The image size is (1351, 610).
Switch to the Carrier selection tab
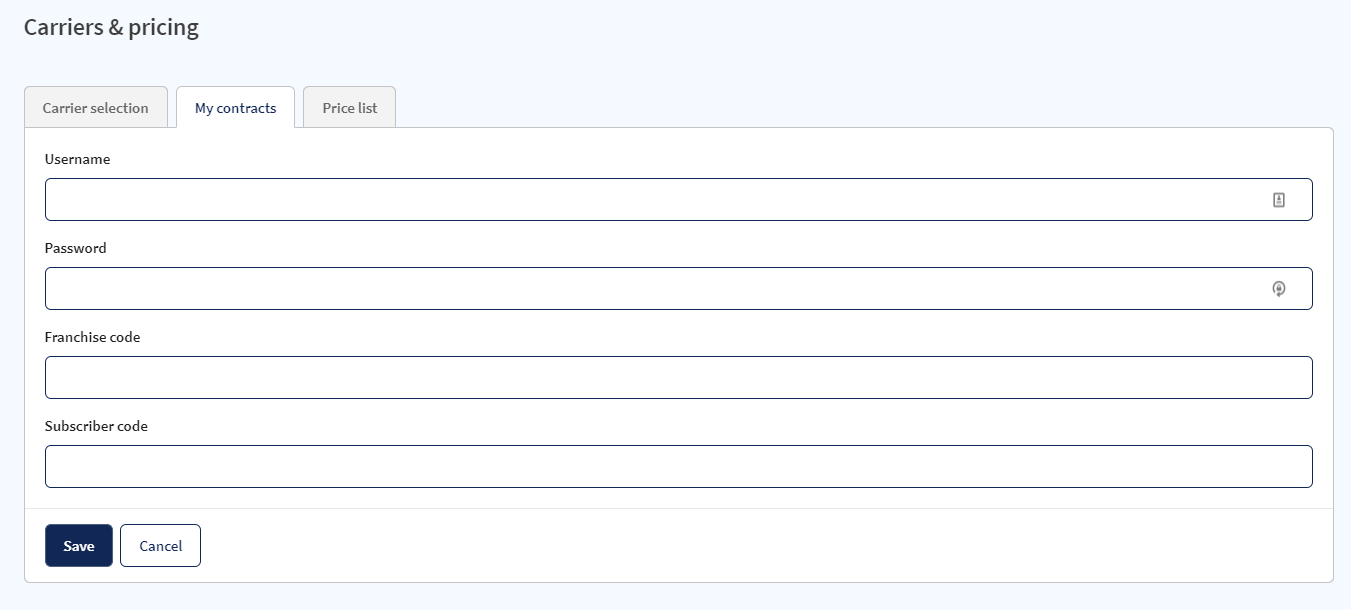click(96, 108)
